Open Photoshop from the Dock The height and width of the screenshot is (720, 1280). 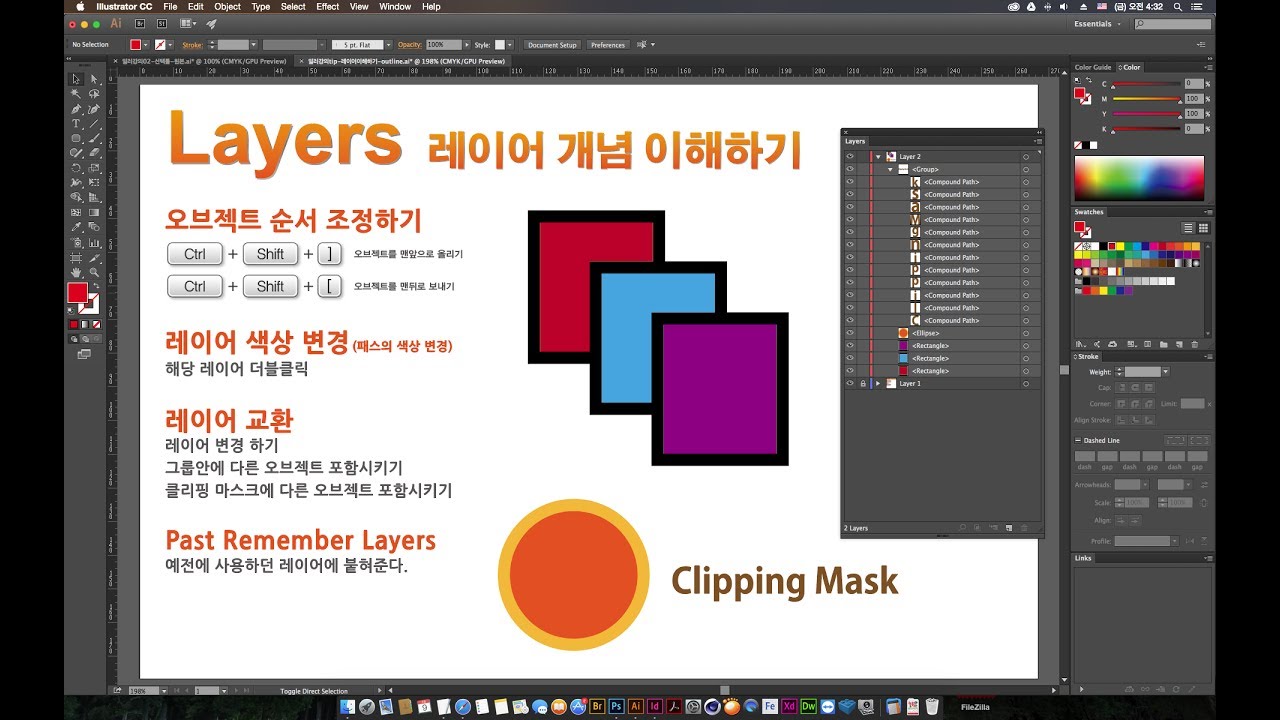[x=617, y=706]
